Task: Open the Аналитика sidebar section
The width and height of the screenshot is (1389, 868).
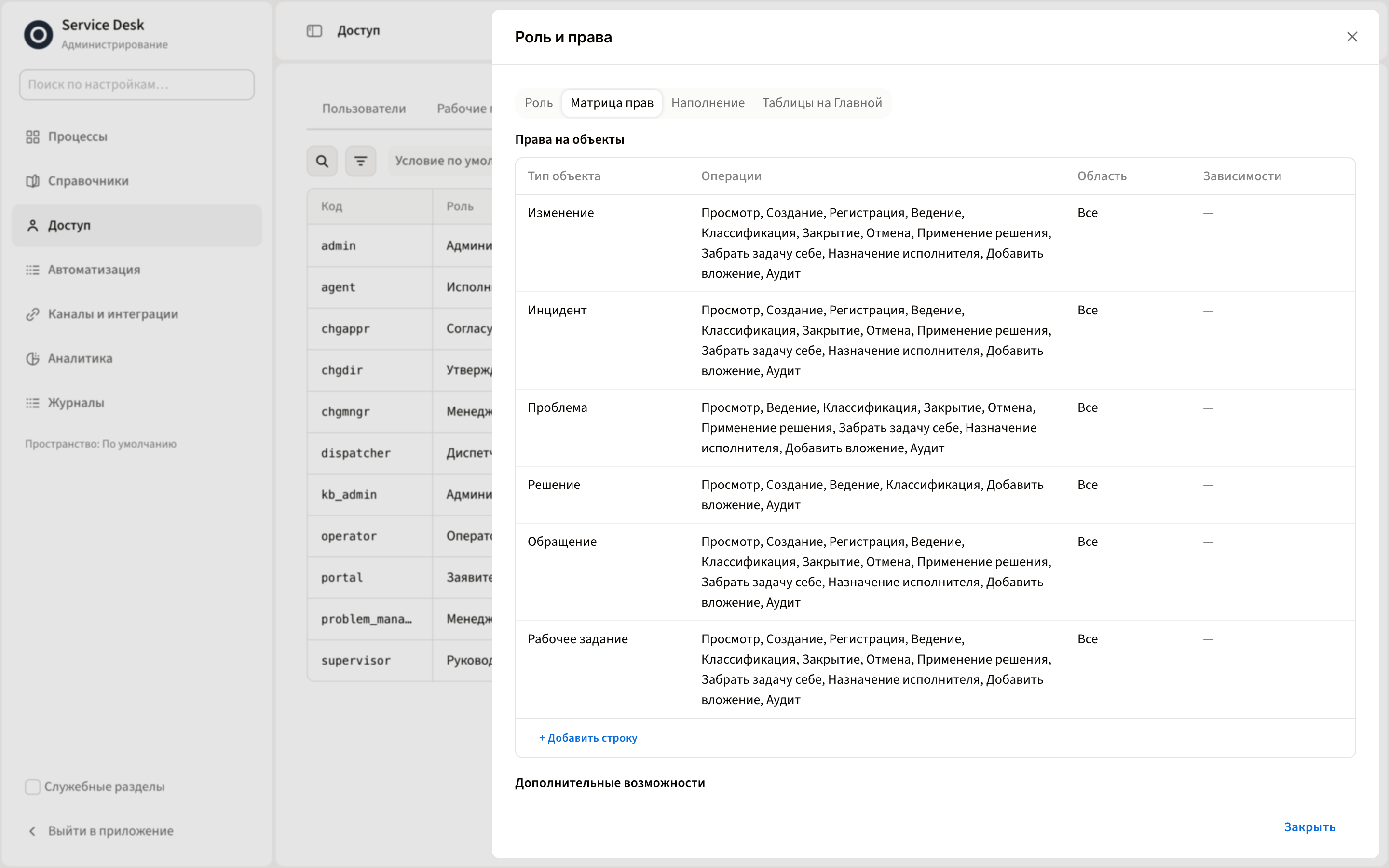Action: [136, 358]
